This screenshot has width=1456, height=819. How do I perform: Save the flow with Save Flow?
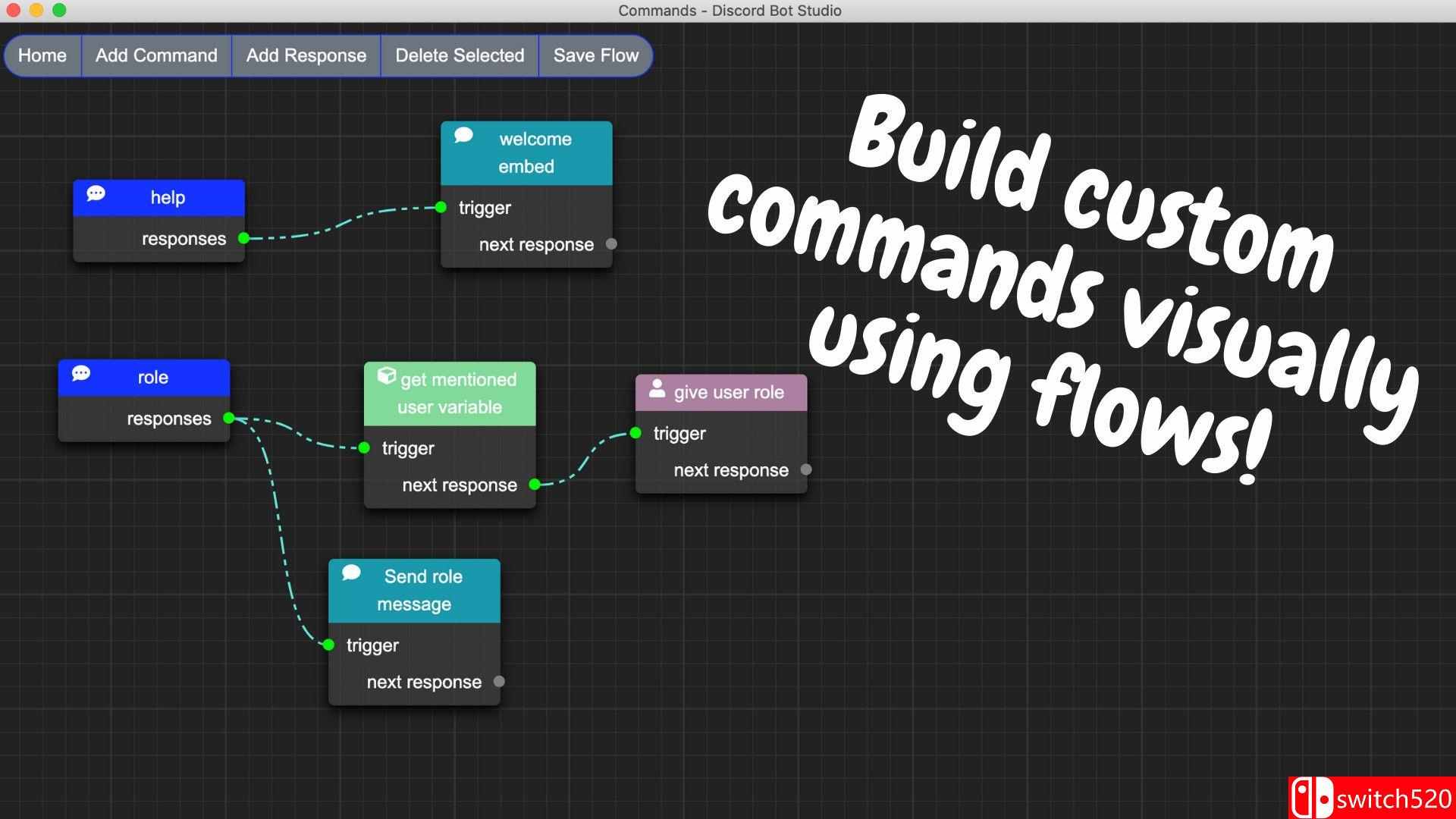pyautogui.click(x=596, y=55)
